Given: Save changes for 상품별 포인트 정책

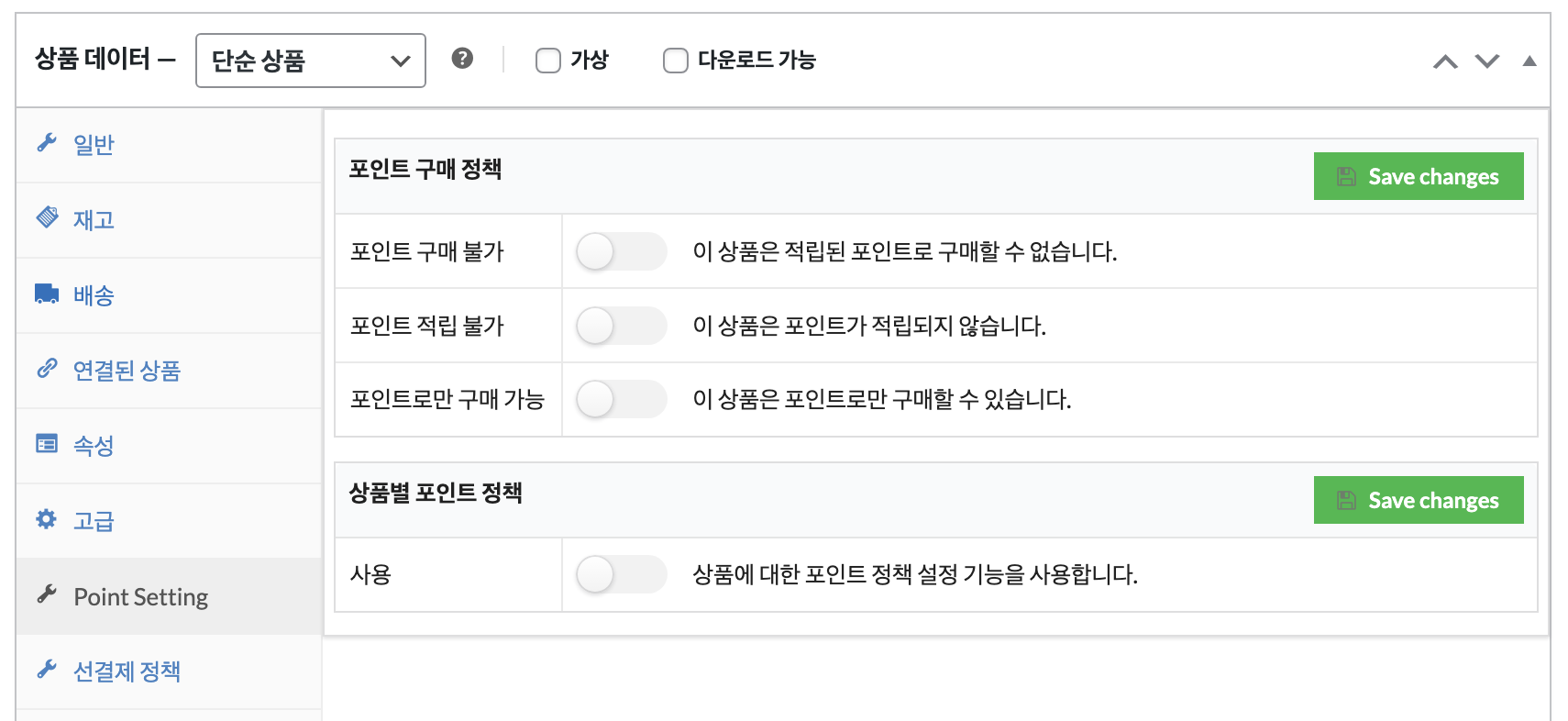Looking at the screenshot, I should 1418,500.
